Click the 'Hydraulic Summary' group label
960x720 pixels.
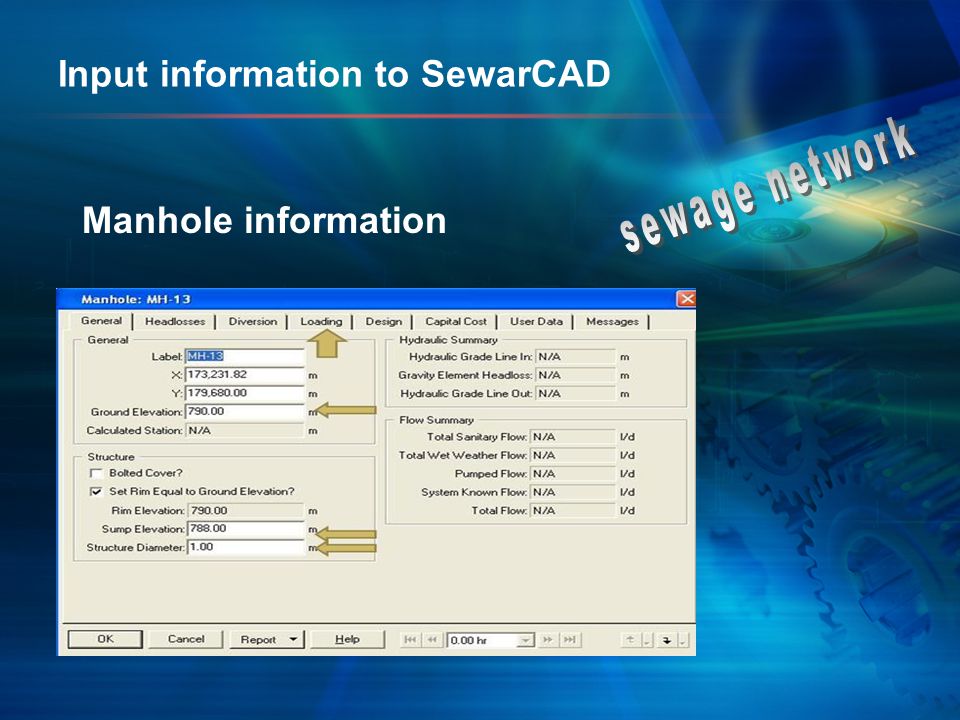(x=448, y=340)
